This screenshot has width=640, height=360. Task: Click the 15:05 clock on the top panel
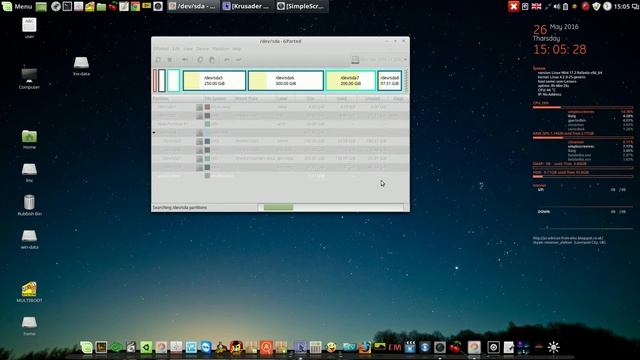pos(622,6)
